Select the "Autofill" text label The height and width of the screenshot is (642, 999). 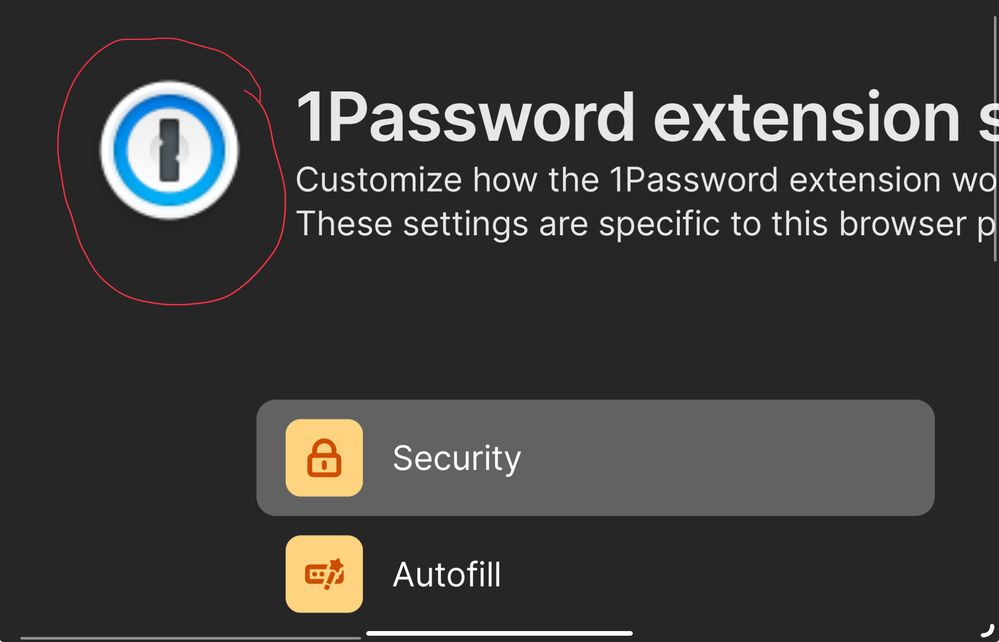click(x=446, y=575)
